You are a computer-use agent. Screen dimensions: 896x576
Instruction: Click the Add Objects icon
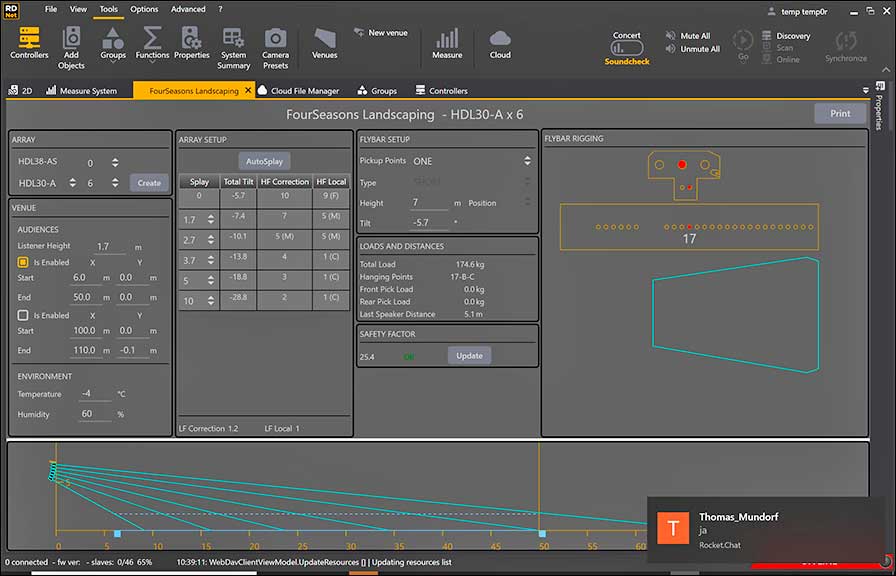[x=71, y=42]
